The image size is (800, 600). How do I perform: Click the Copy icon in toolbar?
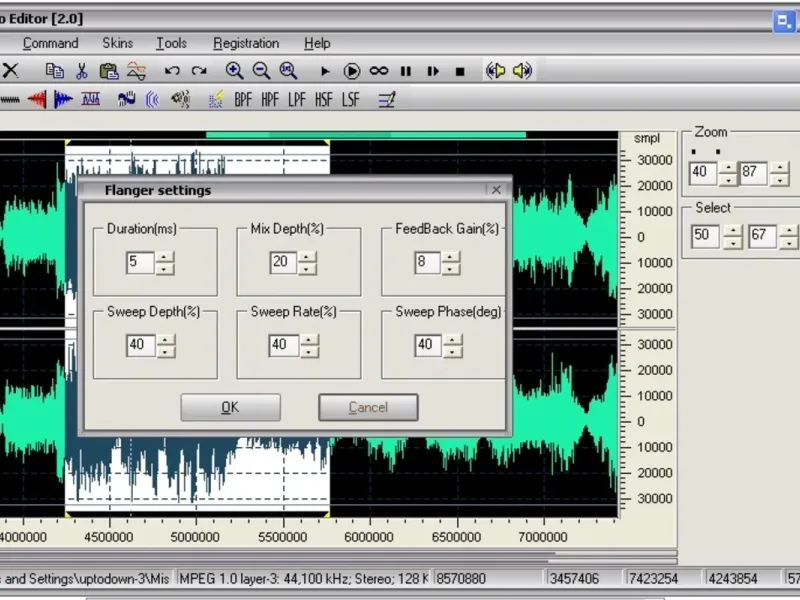coord(55,71)
